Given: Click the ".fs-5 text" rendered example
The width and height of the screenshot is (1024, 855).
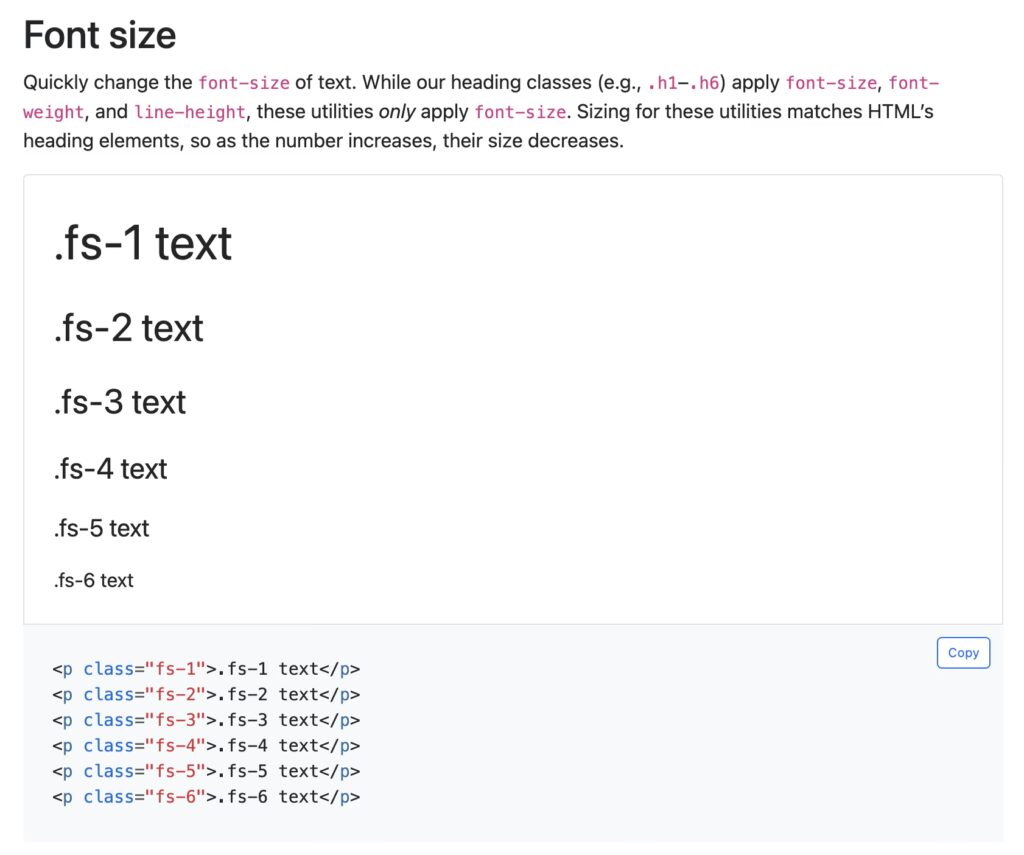Looking at the screenshot, I should pyautogui.click(x=102, y=528).
